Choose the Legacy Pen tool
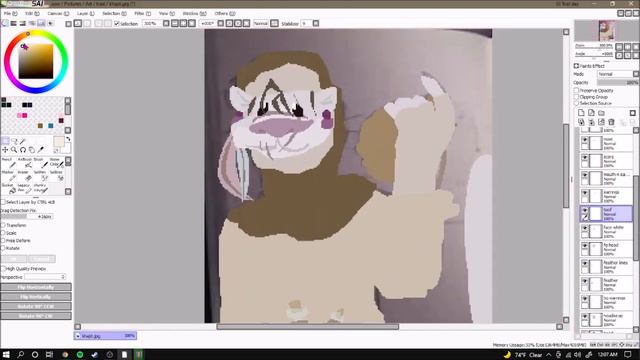The width and height of the screenshot is (640, 360). [x=24, y=188]
